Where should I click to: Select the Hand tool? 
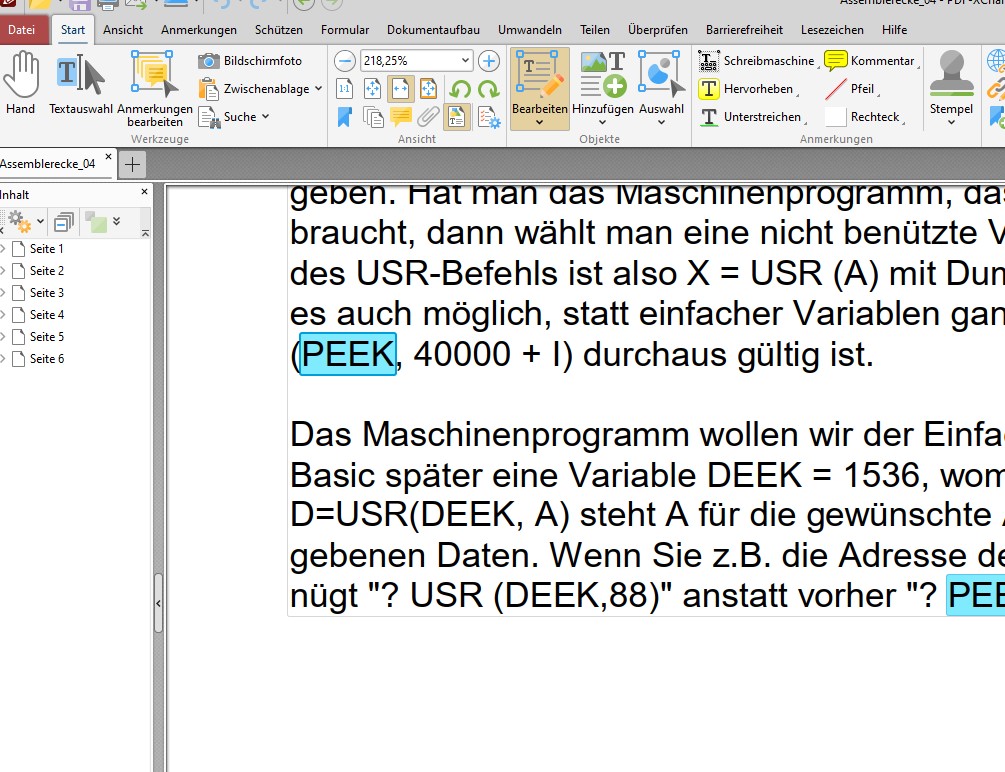tap(20, 84)
